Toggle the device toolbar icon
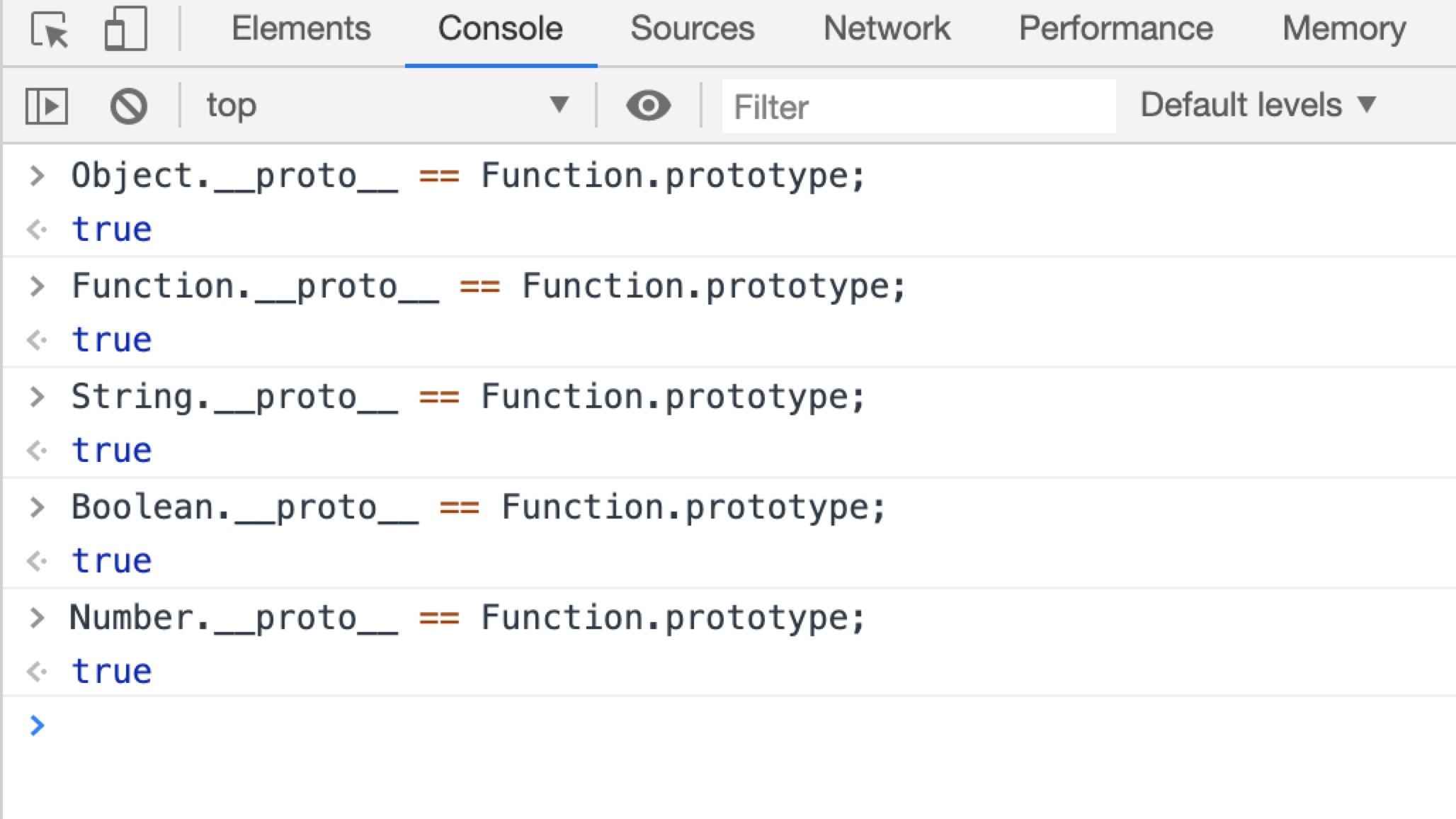 (125, 30)
